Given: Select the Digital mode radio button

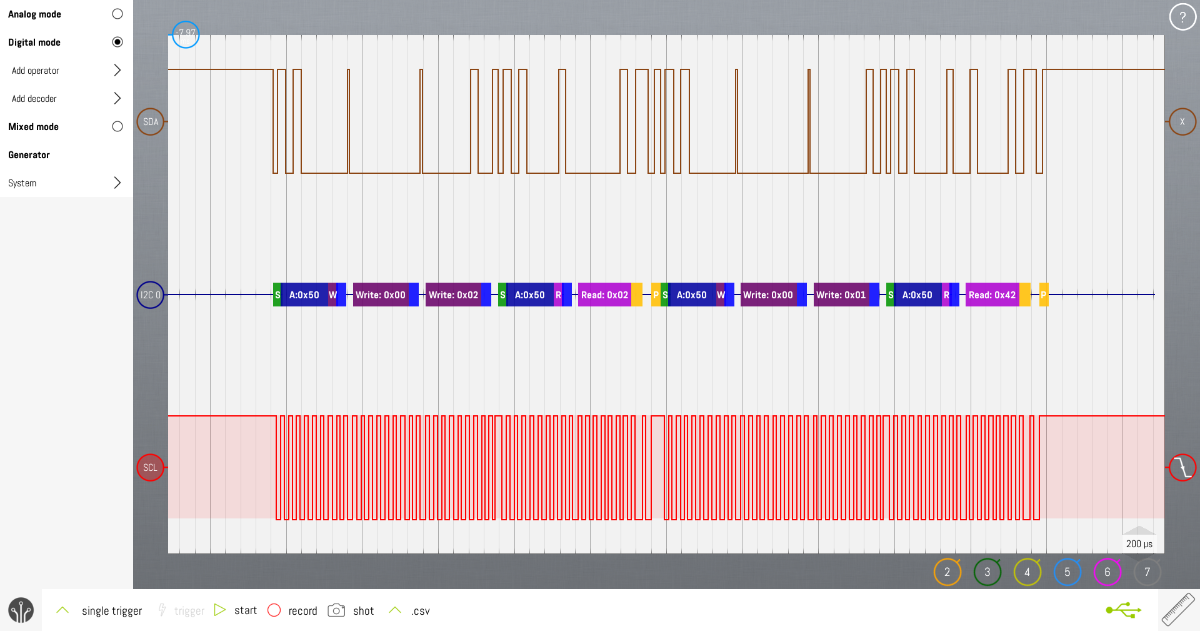Looking at the screenshot, I should coord(117,43).
